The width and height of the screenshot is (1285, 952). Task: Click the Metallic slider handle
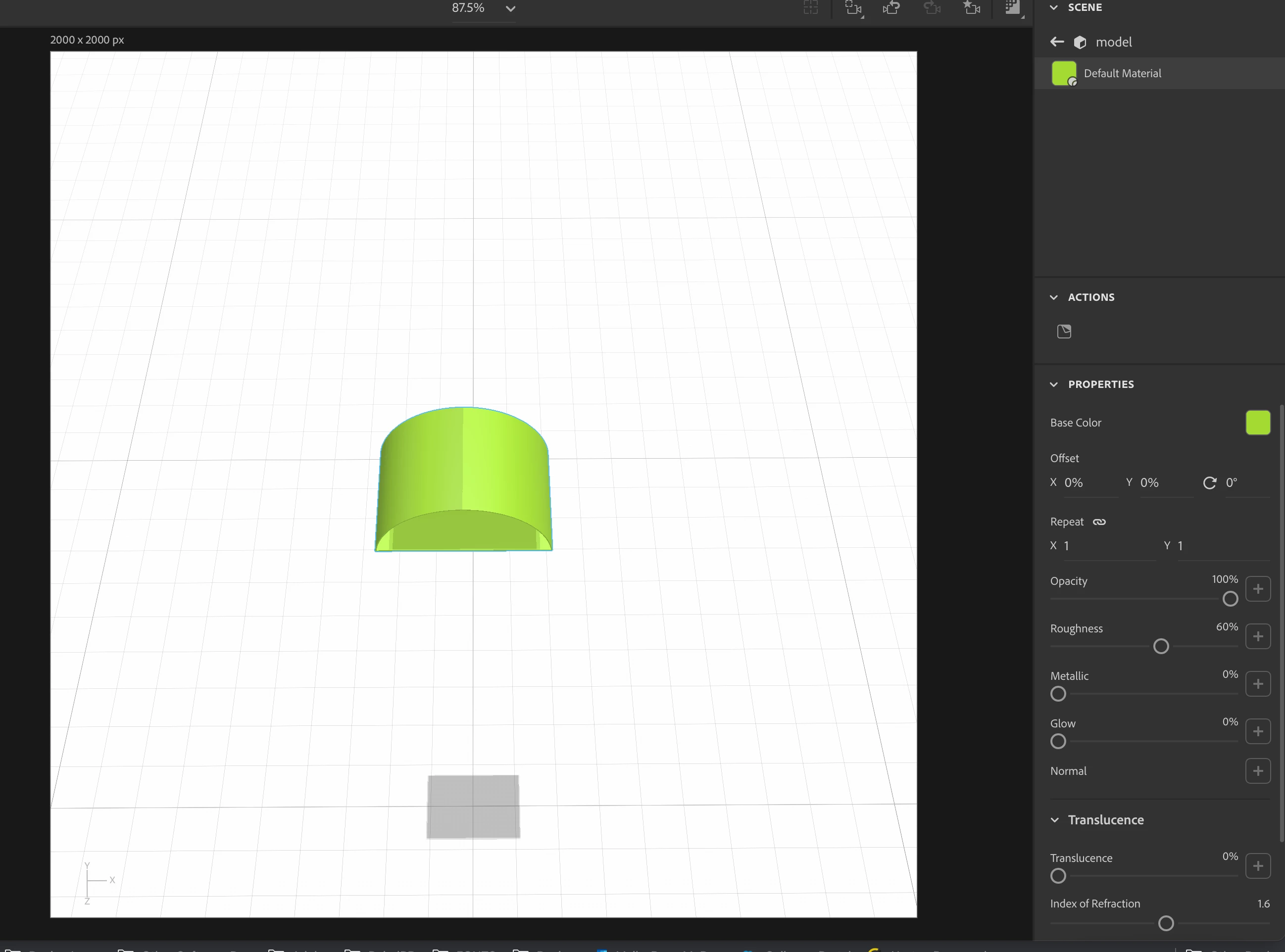point(1058,694)
